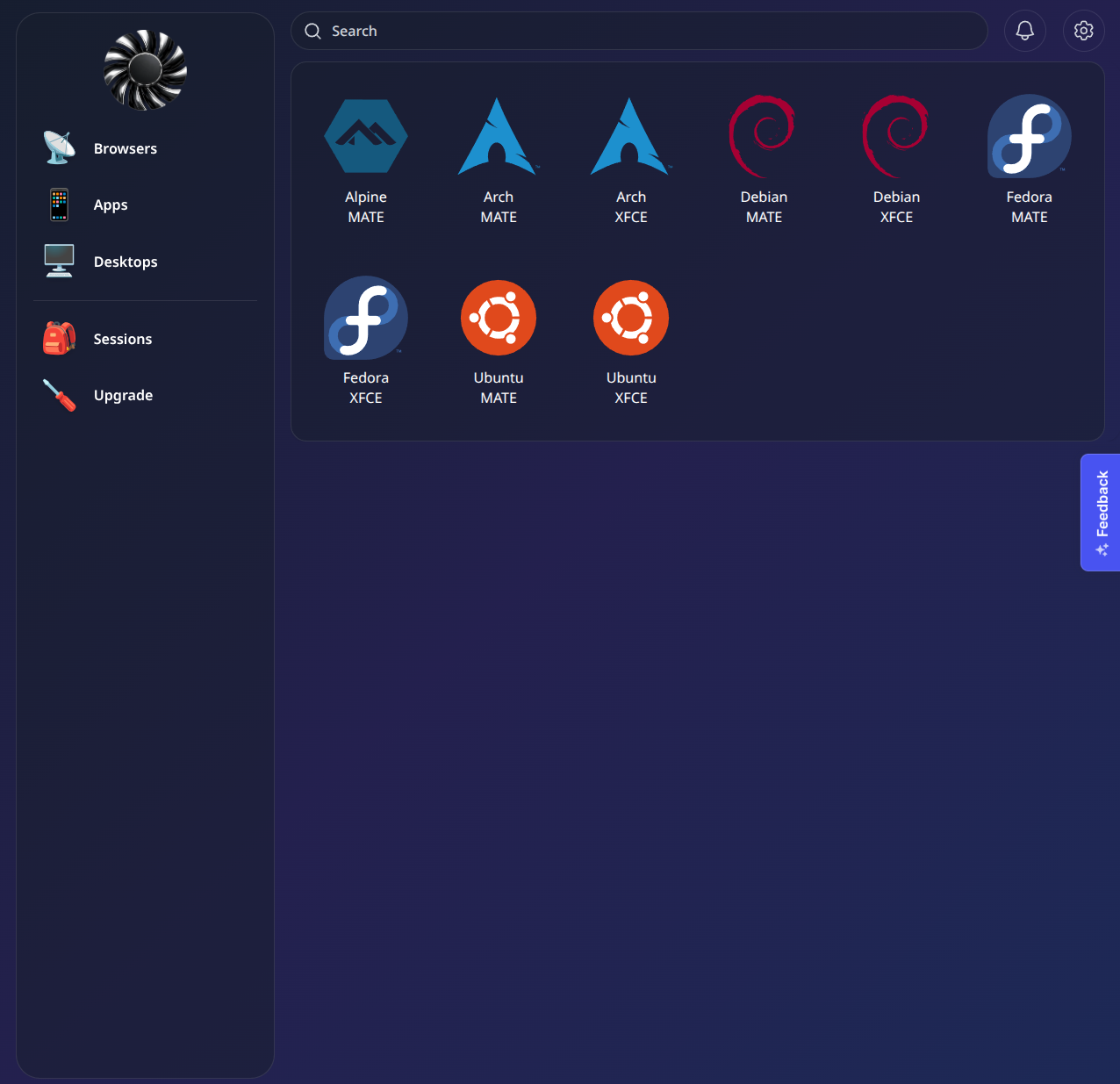Image resolution: width=1120 pixels, height=1084 pixels.
Task: Click the "Debian XFCE" label text
Action: pyautogui.click(x=896, y=207)
